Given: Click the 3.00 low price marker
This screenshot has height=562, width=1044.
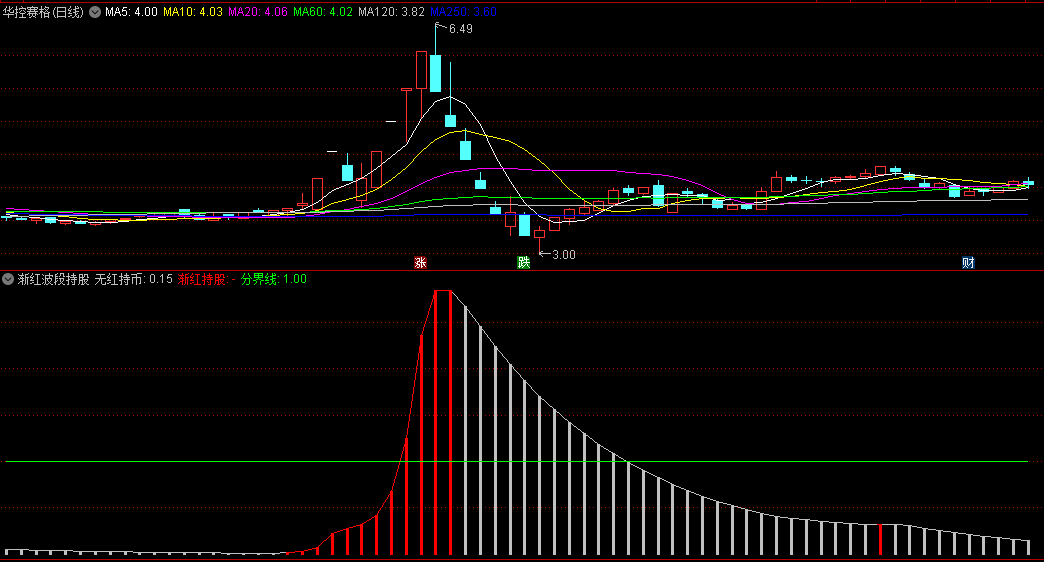Looking at the screenshot, I should click(x=563, y=255).
